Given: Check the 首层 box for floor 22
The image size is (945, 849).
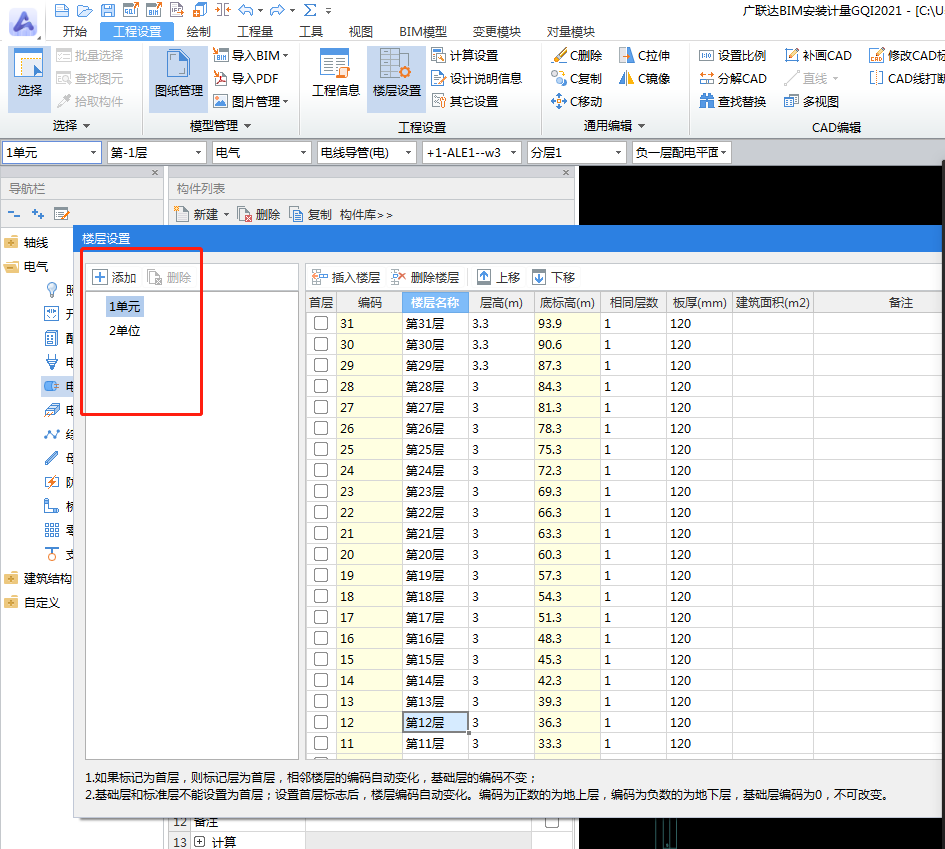Looking at the screenshot, I should click(x=321, y=512).
